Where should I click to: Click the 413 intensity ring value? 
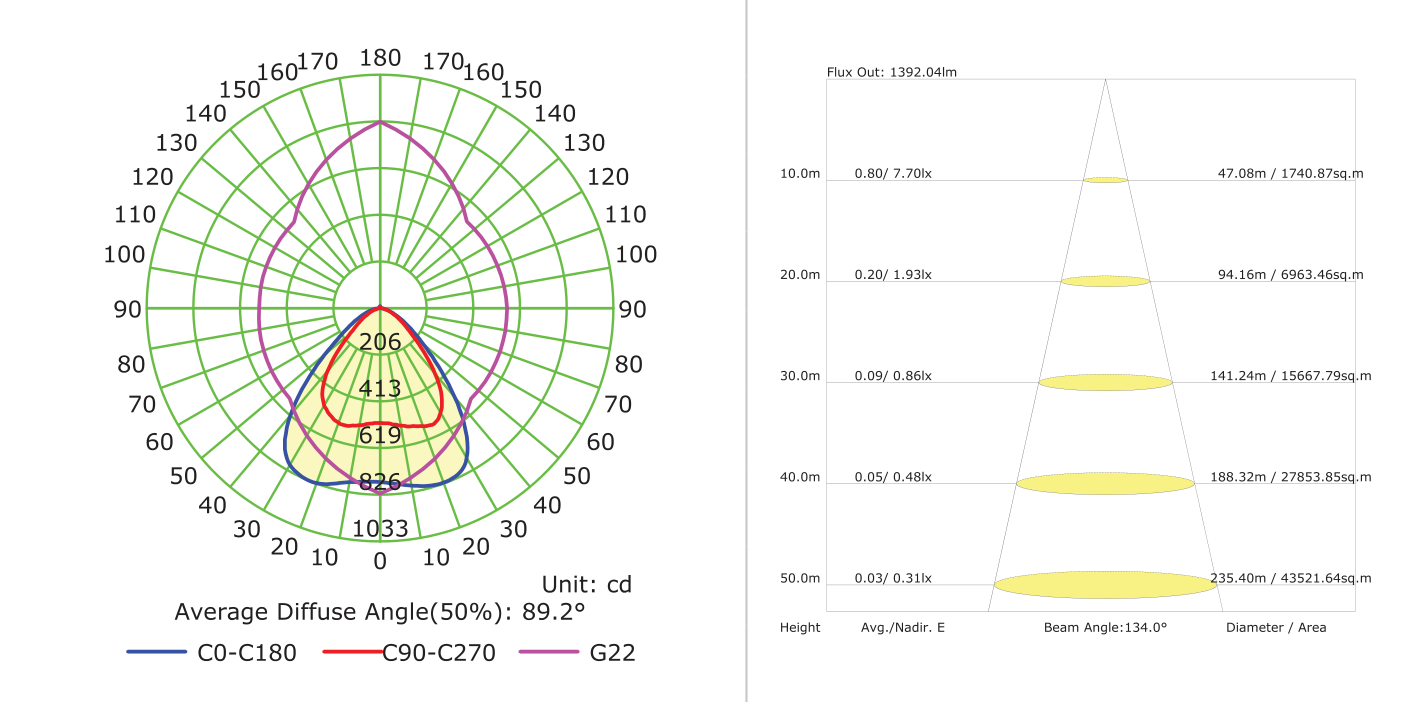(380, 389)
